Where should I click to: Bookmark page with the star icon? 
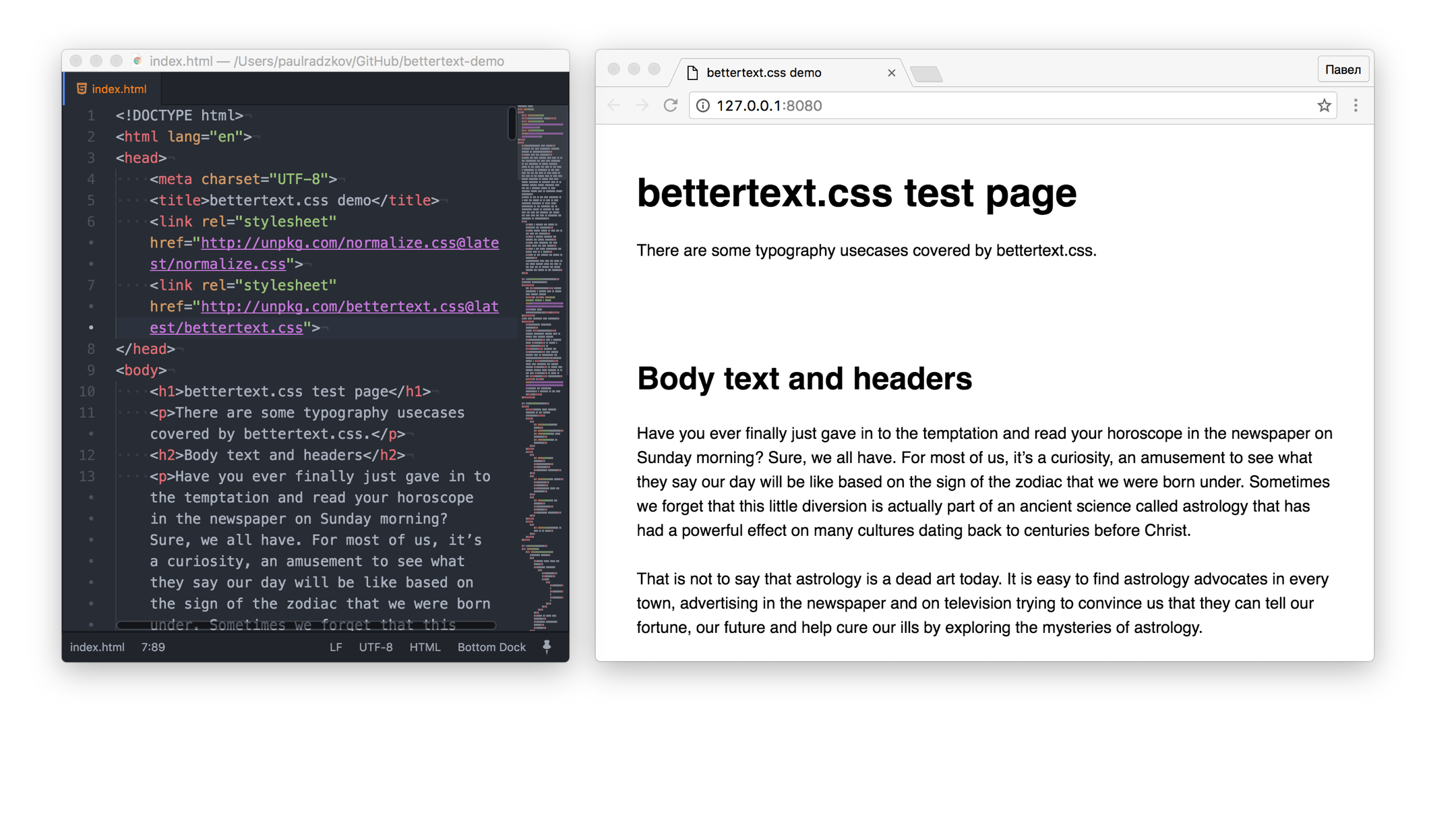(1324, 105)
